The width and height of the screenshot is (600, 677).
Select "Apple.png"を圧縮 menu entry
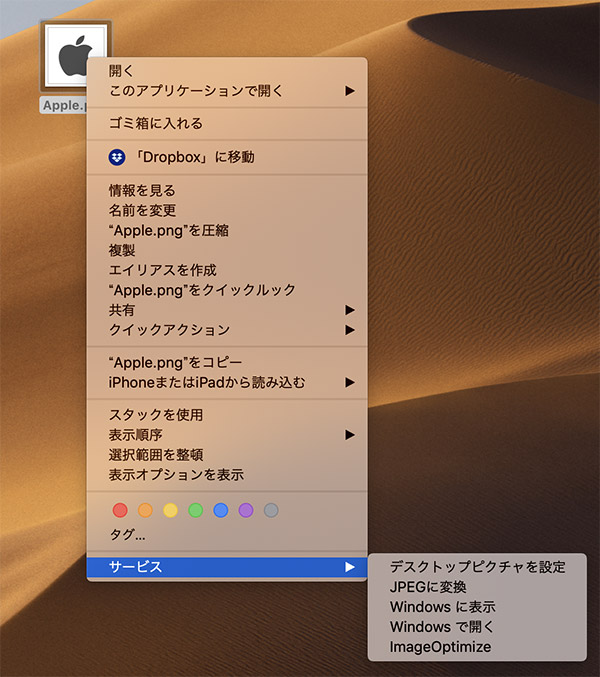point(227,230)
